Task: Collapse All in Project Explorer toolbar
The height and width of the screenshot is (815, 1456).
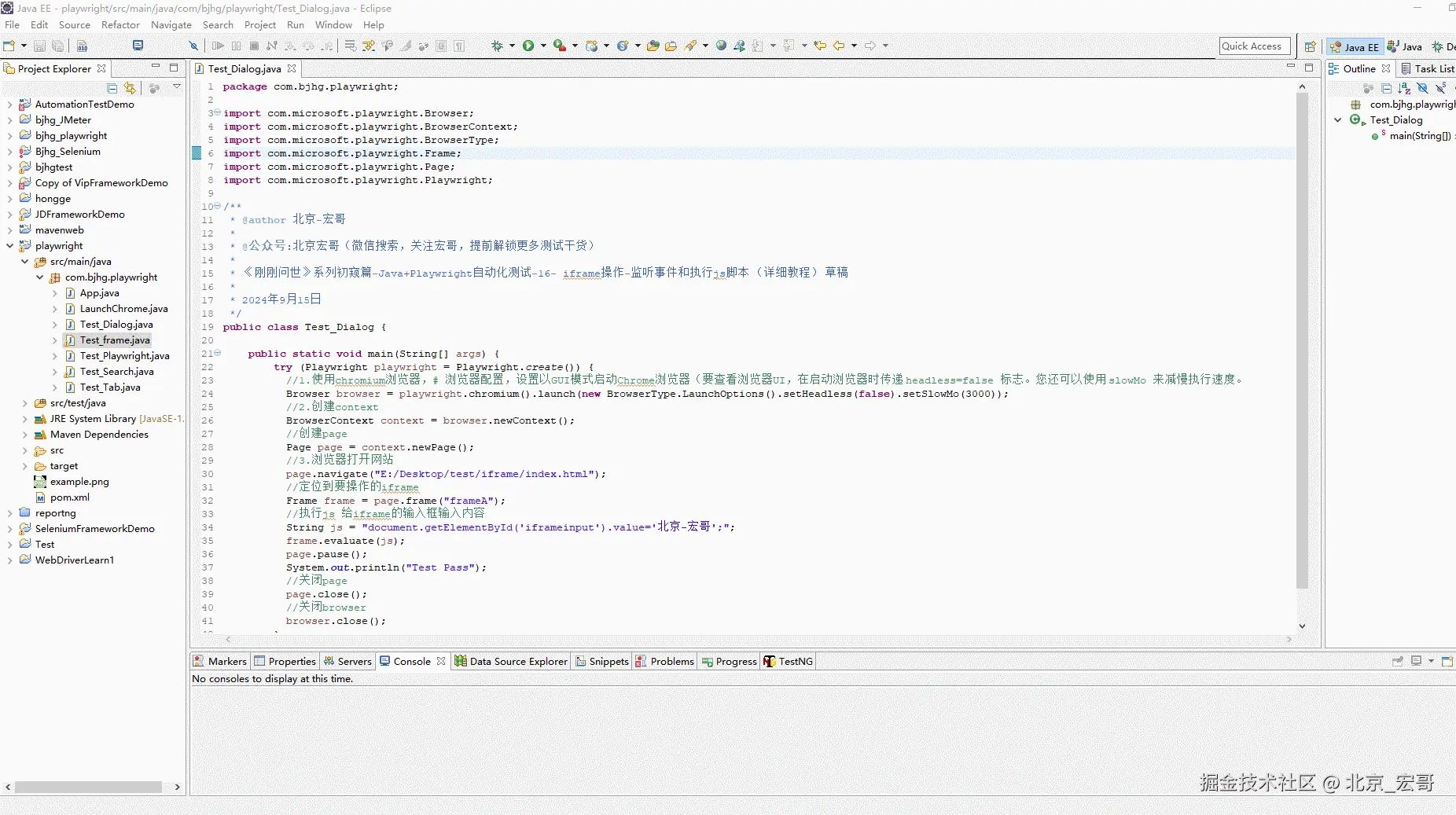Action: point(112,89)
